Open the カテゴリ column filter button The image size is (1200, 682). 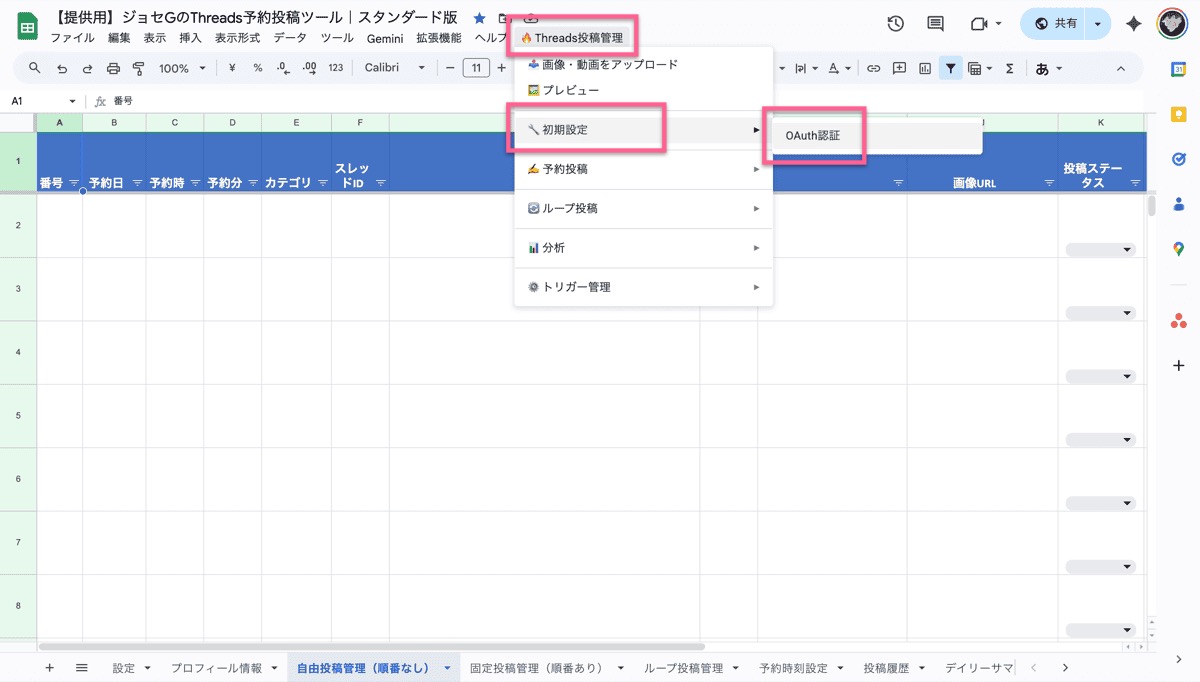[x=322, y=183]
